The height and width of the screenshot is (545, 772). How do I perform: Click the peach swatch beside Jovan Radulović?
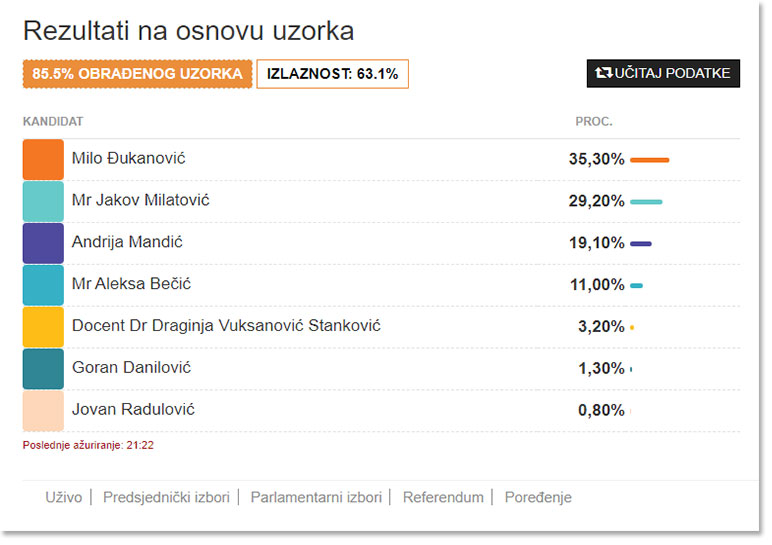43,411
